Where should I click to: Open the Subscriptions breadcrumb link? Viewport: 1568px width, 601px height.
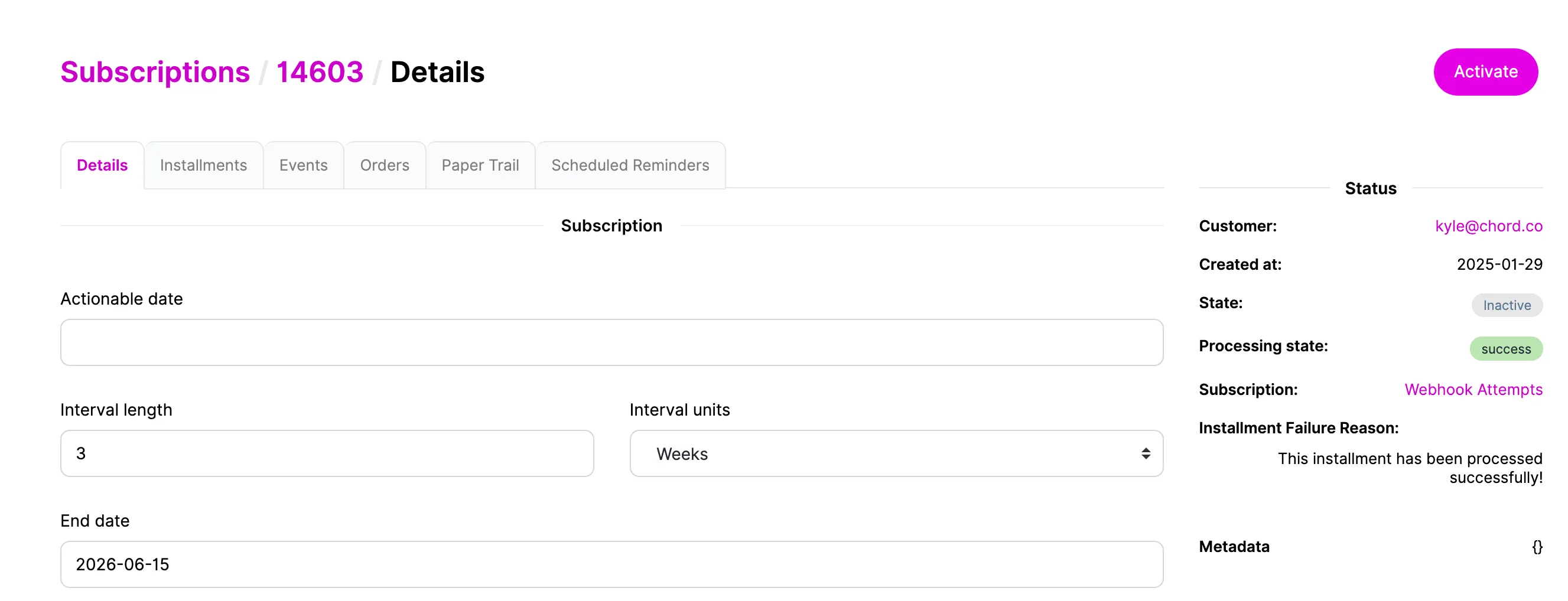[155, 73]
